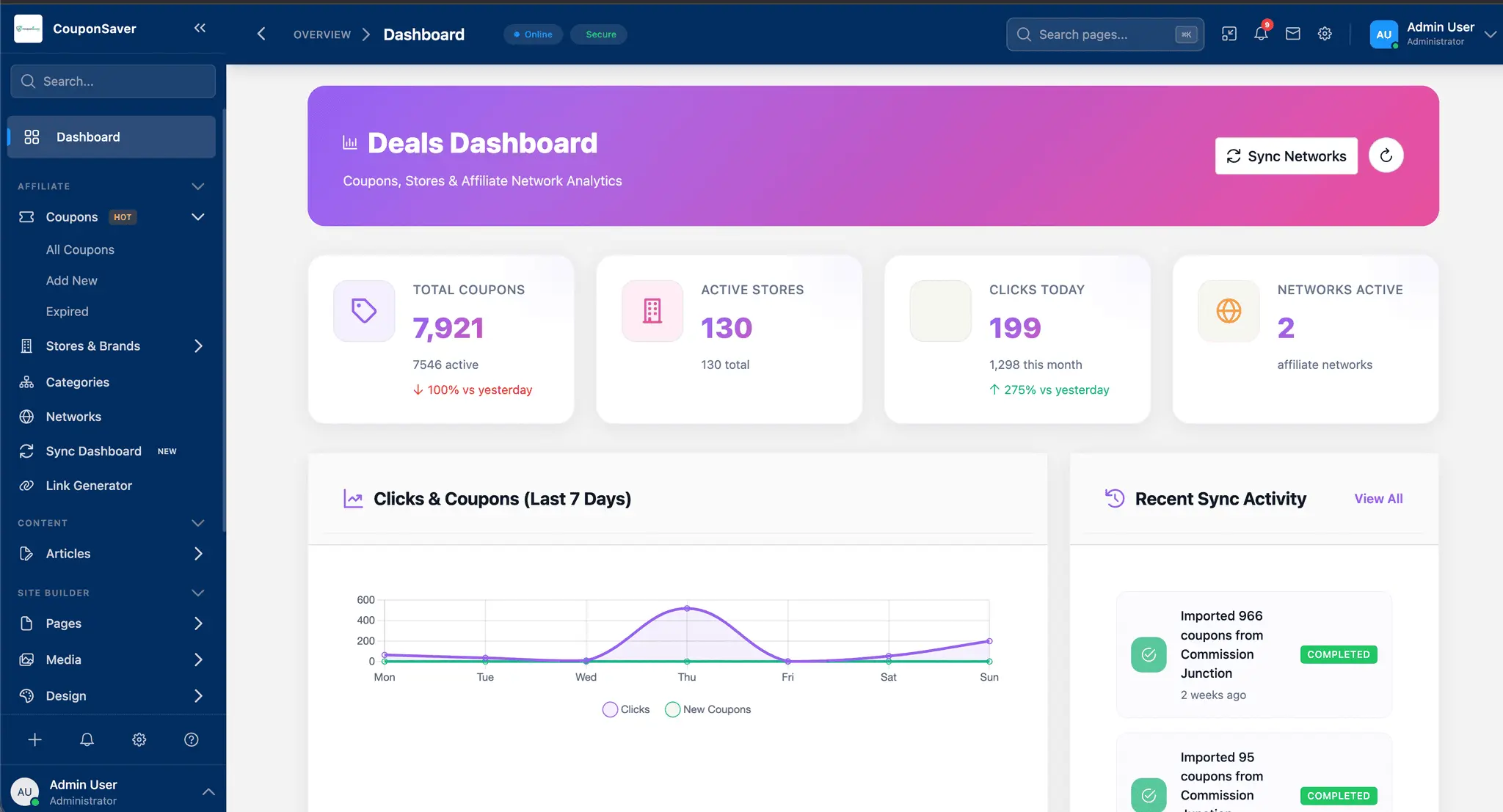Click the Clicks Today card icon
1503x812 pixels.
[941, 311]
